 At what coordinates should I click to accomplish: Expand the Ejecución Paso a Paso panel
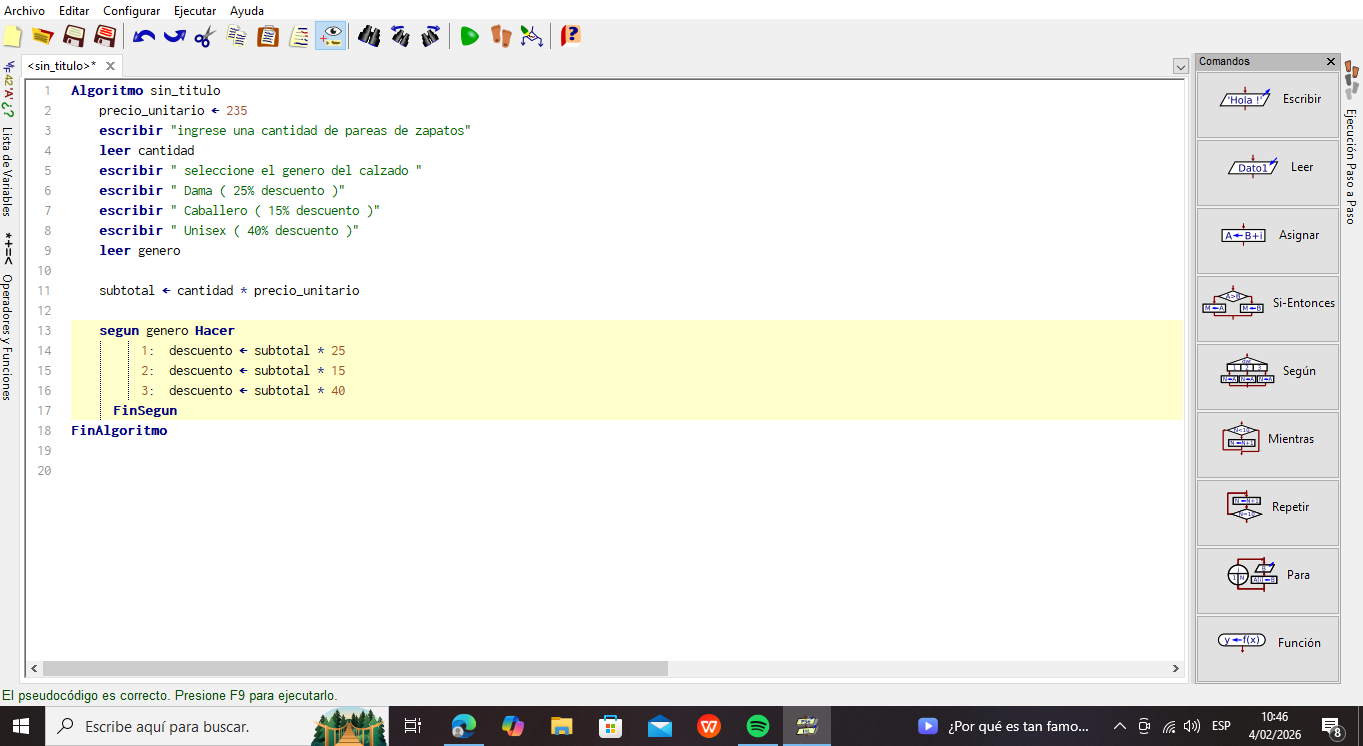point(1351,165)
